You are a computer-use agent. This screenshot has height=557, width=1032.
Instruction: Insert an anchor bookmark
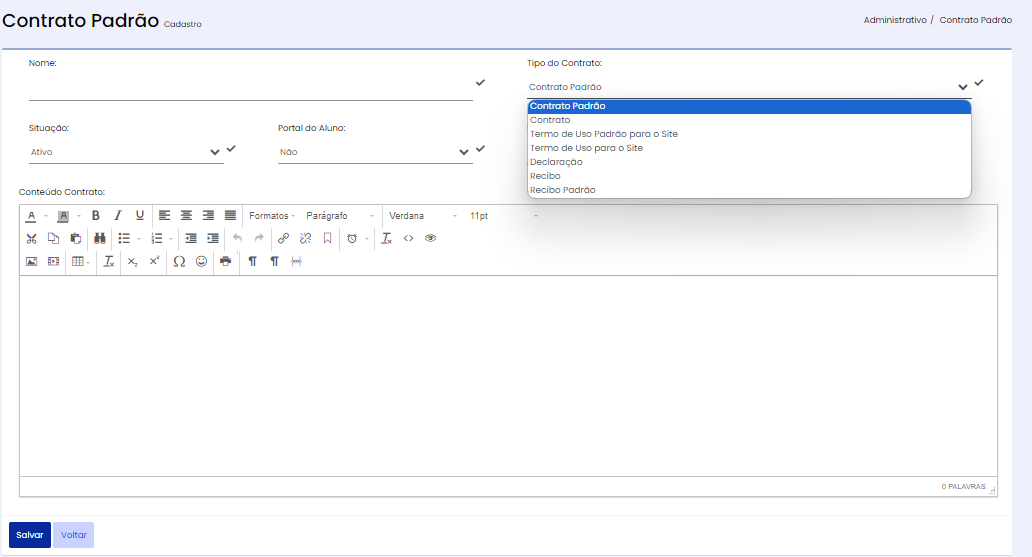pos(327,238)
